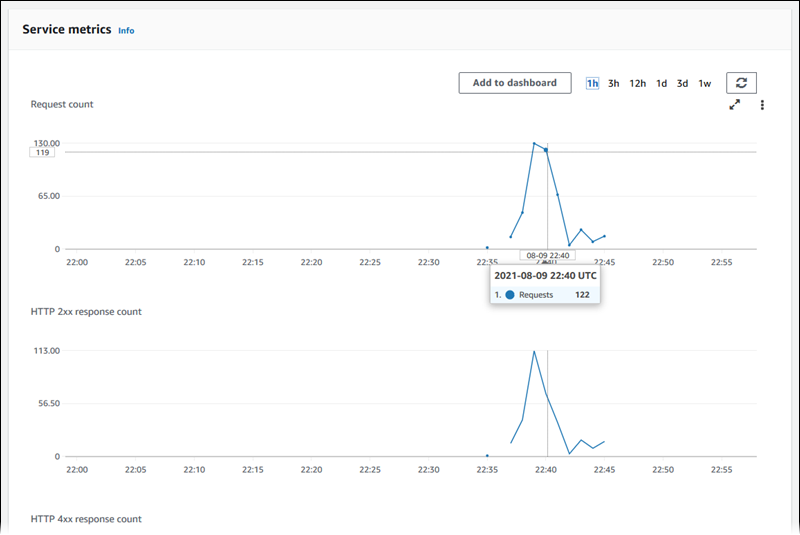Image resolution: width=800 pixels, height=535 pixels.
Task: Choose the 12h time range
Action: tap(637, 84)
